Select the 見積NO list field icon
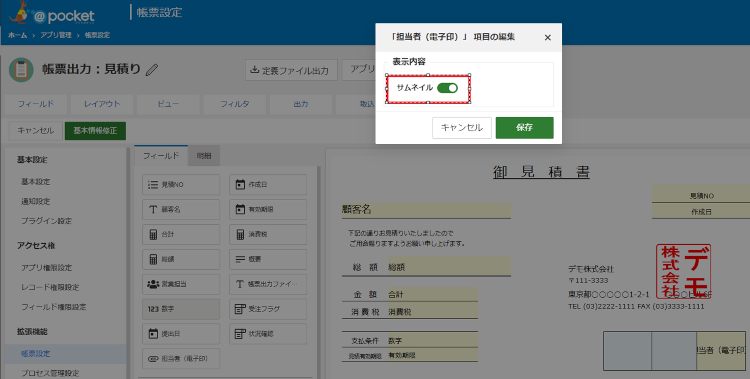 (x=153, y=185)
